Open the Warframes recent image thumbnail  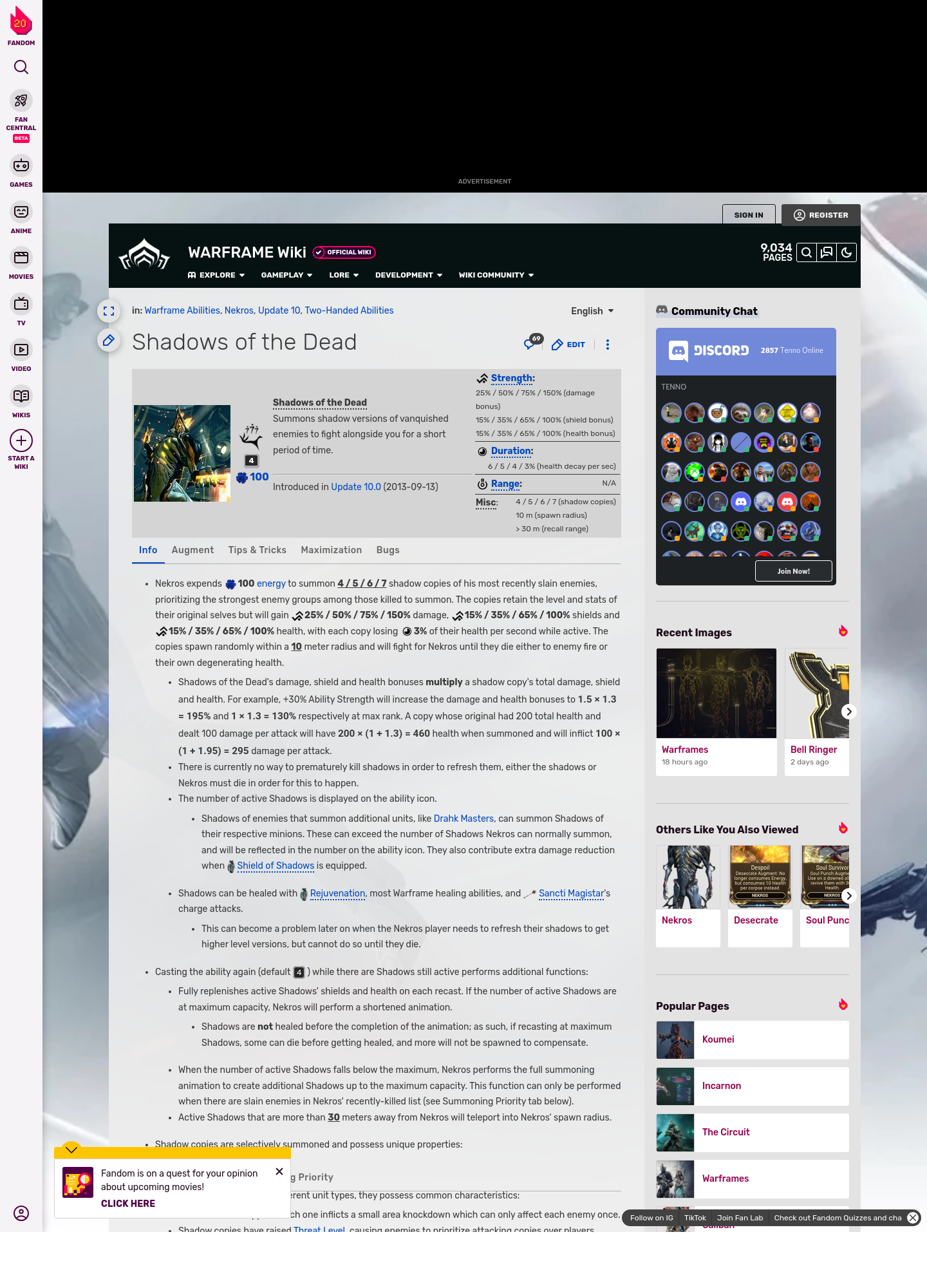coord(716,693)
